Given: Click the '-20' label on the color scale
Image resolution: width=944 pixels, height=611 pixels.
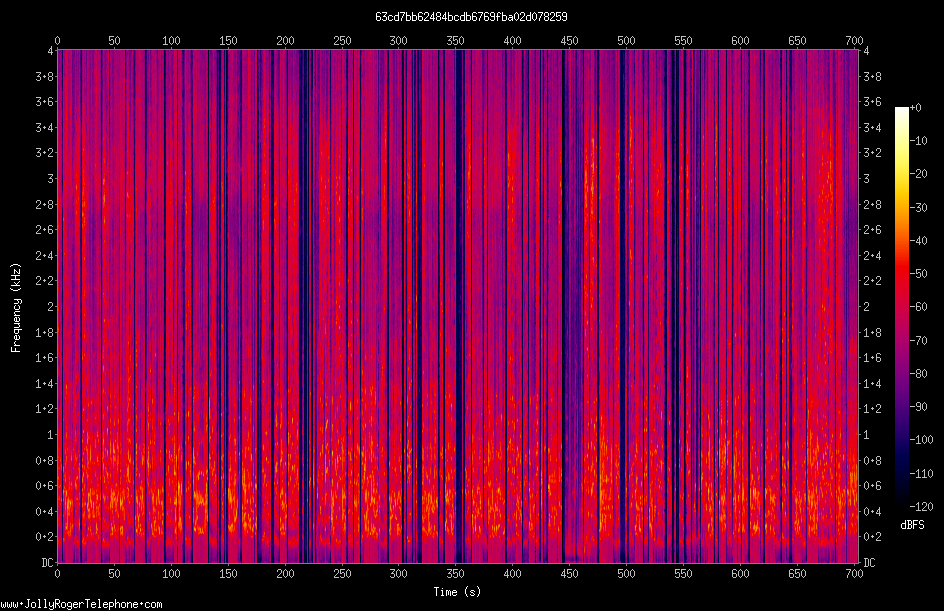Looking at the screenshot, I should click(x=919, y=174).
